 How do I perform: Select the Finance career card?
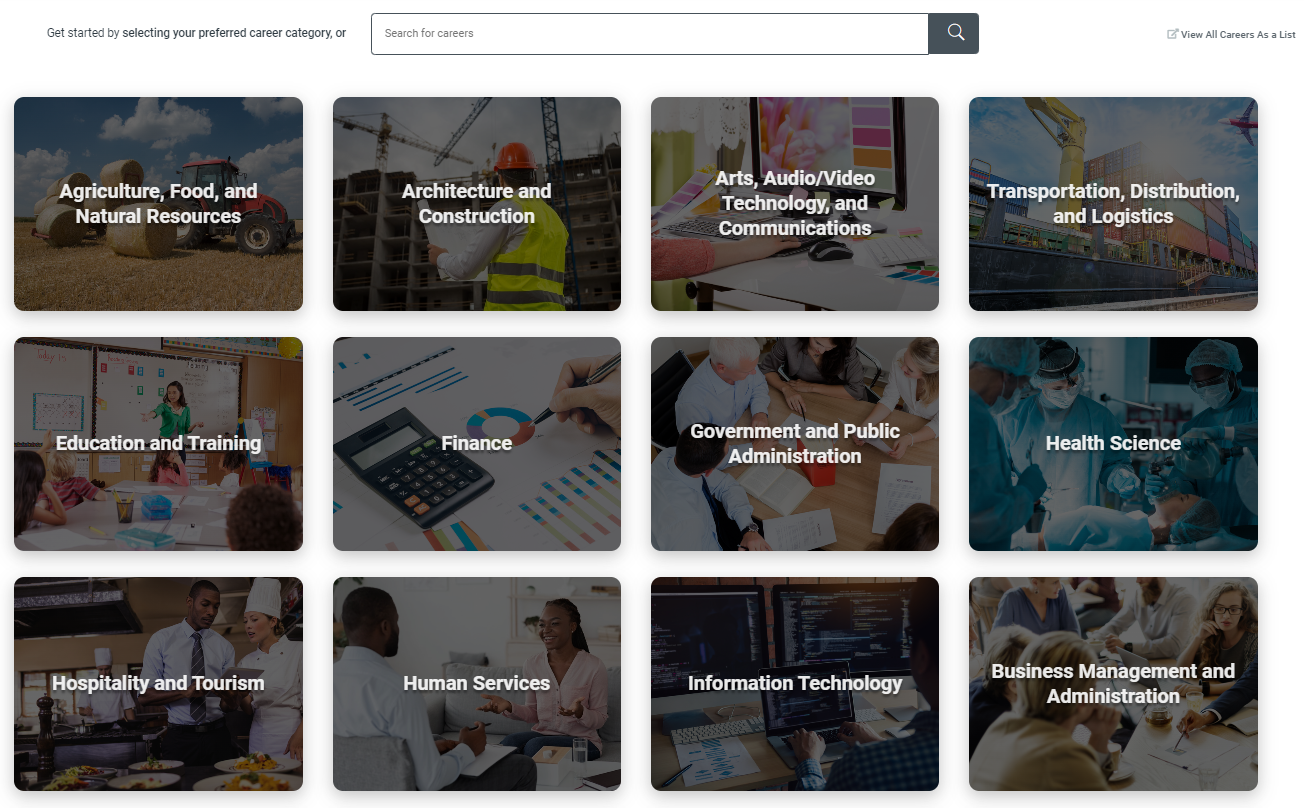477,444
